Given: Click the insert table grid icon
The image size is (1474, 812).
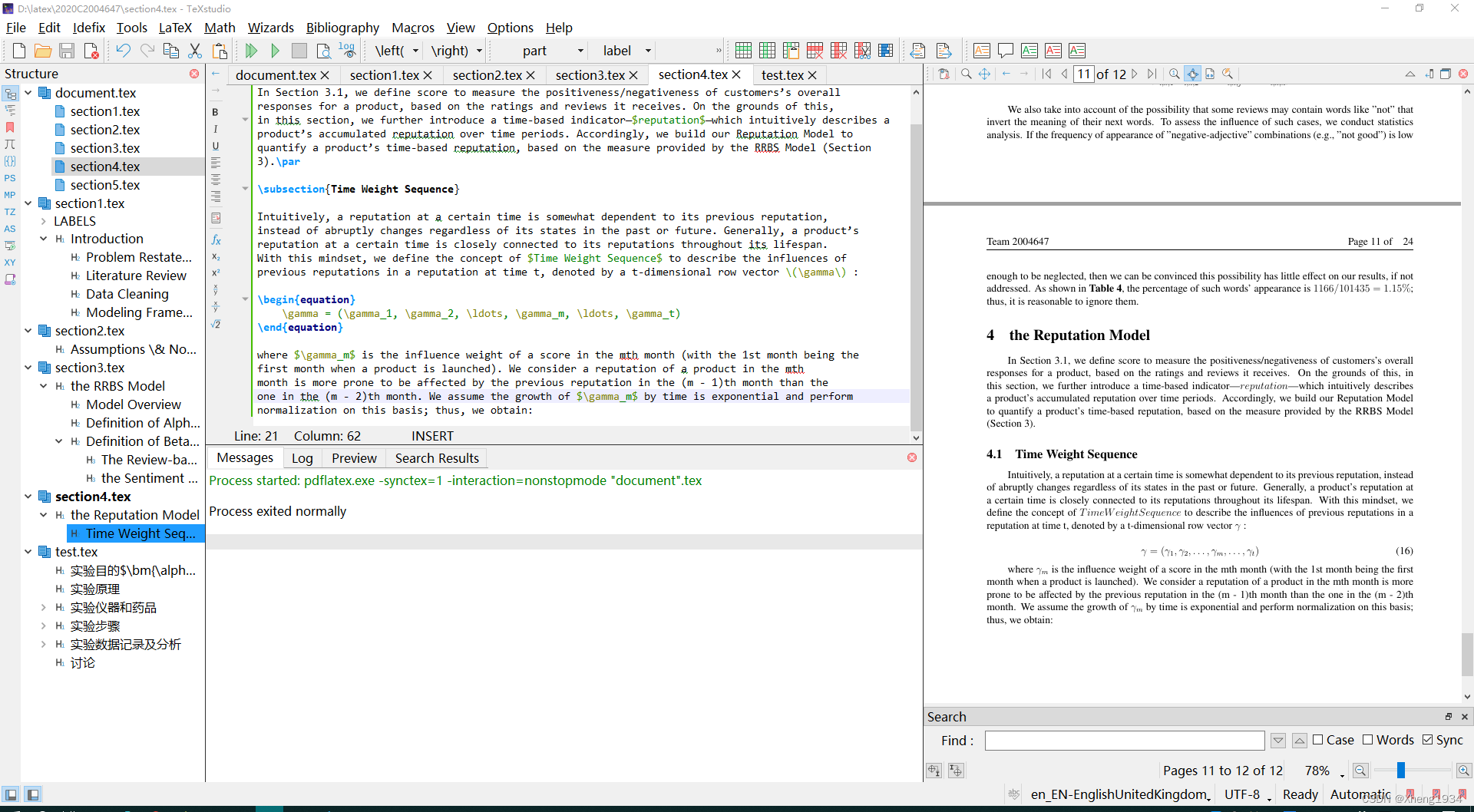Looking at the screenshot, I should (743, 50).
